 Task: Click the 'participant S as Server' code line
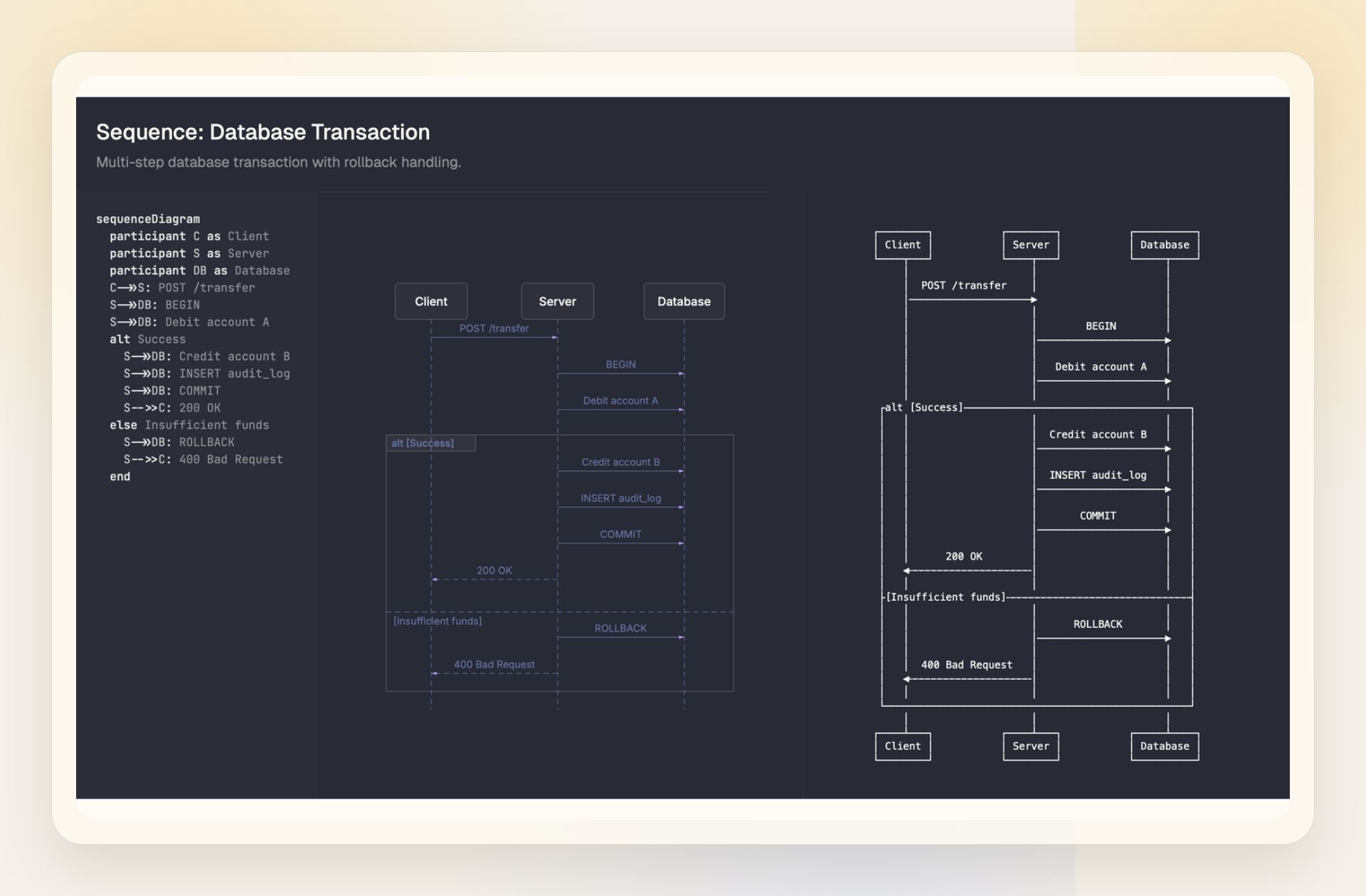(x=189, y=253)
